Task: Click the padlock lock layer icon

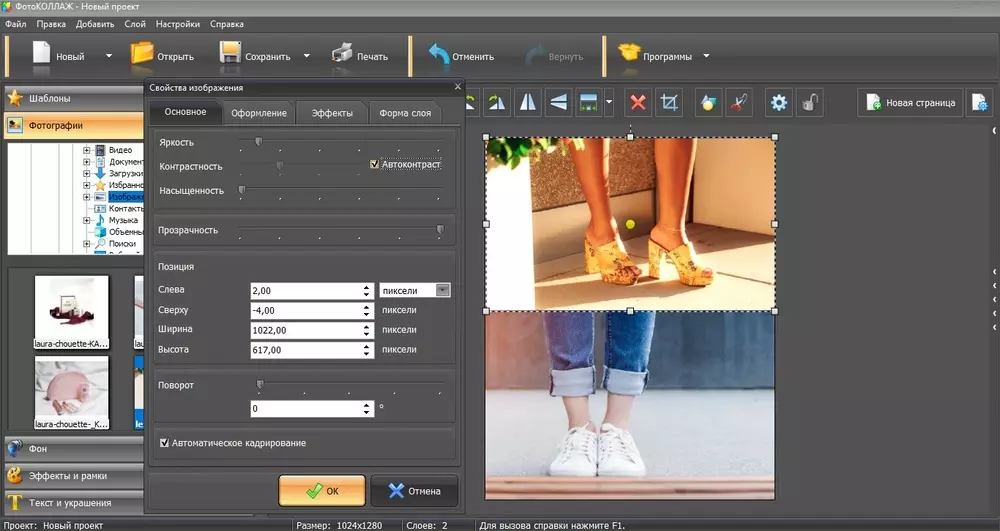Action: [x=811, y=102]
